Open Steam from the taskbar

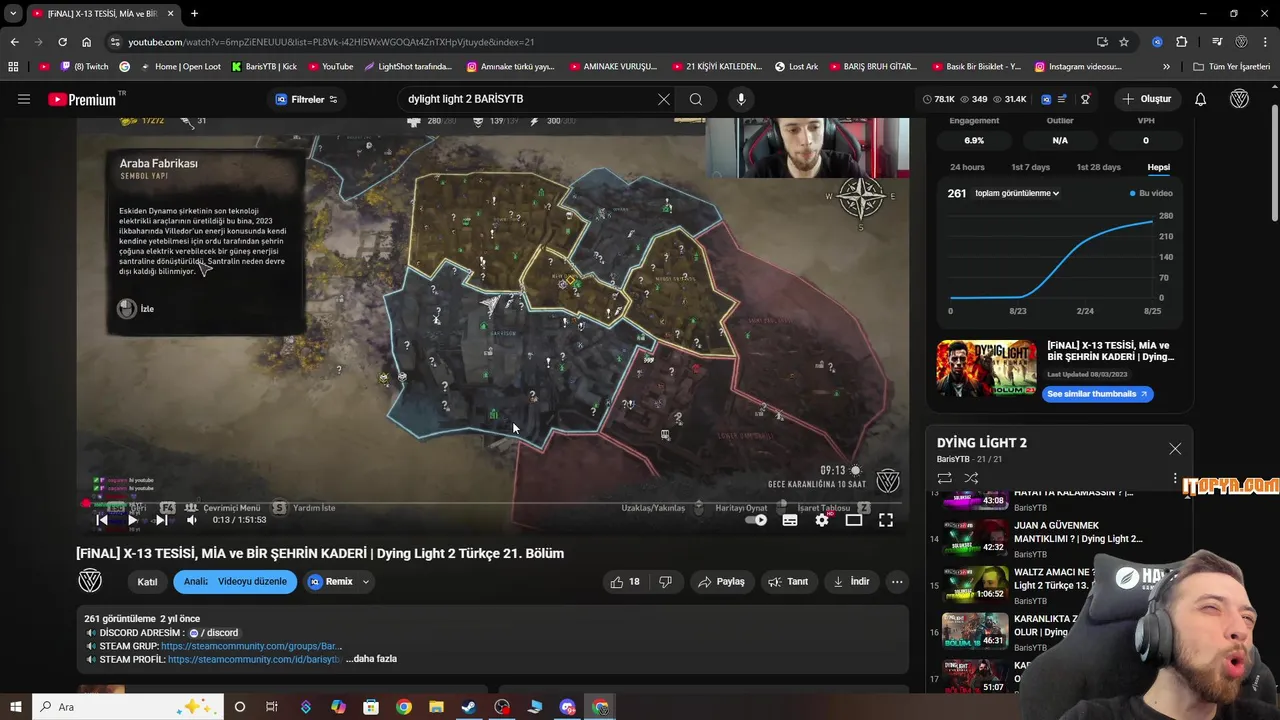coord(469,707)
